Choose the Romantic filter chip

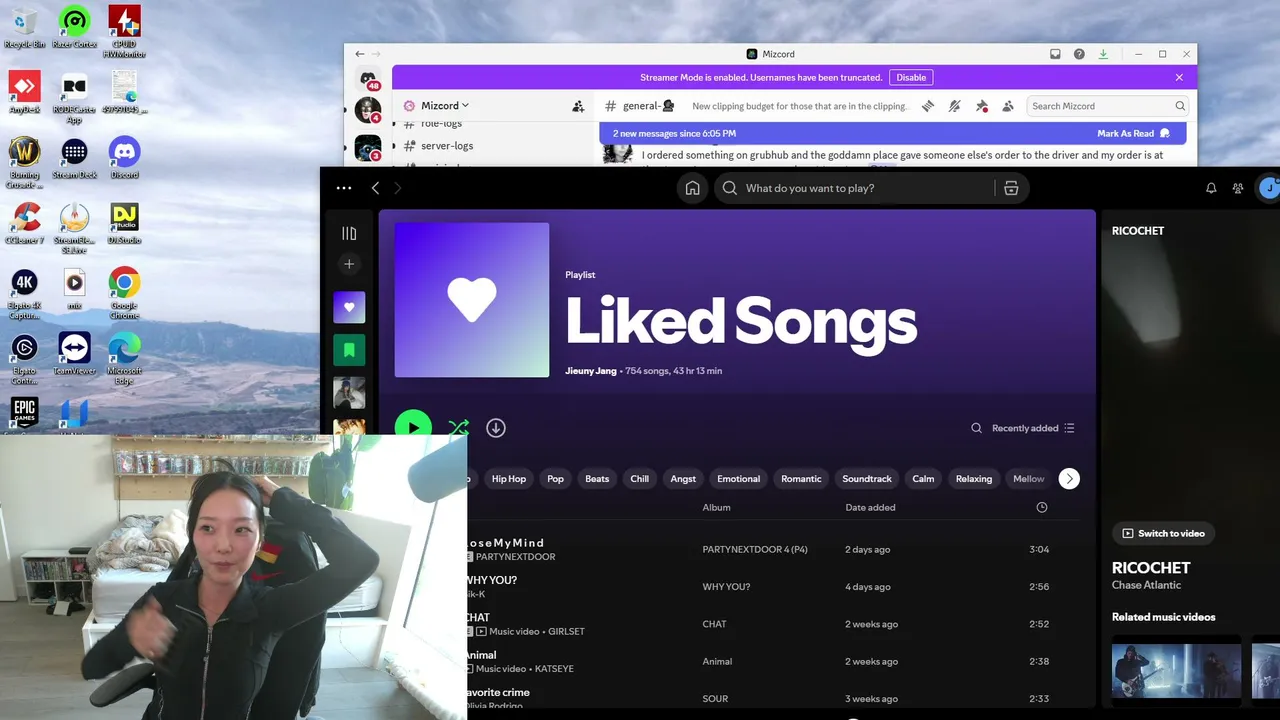point(801,479)
